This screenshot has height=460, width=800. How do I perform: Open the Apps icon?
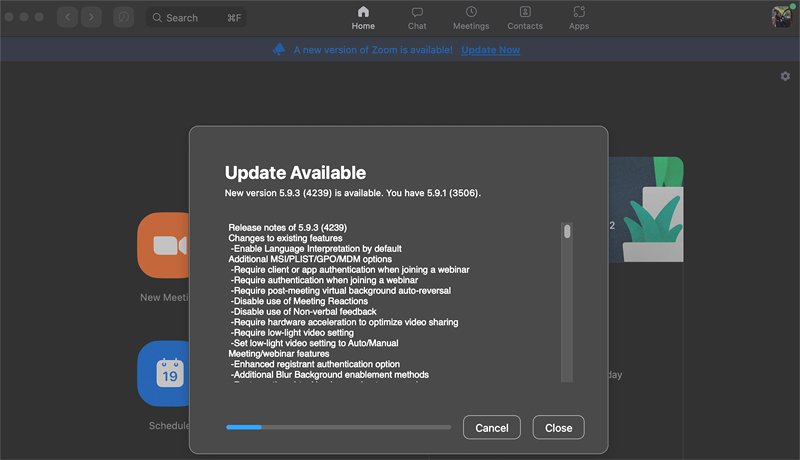[579, 17]
